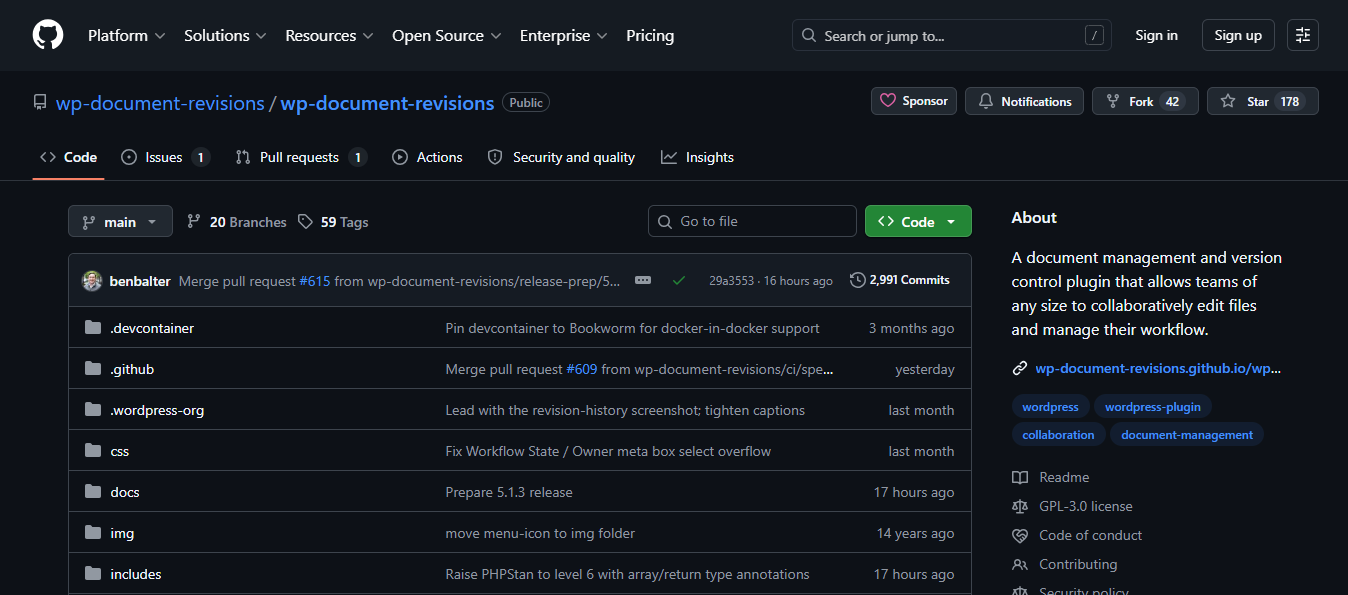This screenshot has width=1348, height=595.
Task: Click the Go to file input
Action: (x=752, y=221)
